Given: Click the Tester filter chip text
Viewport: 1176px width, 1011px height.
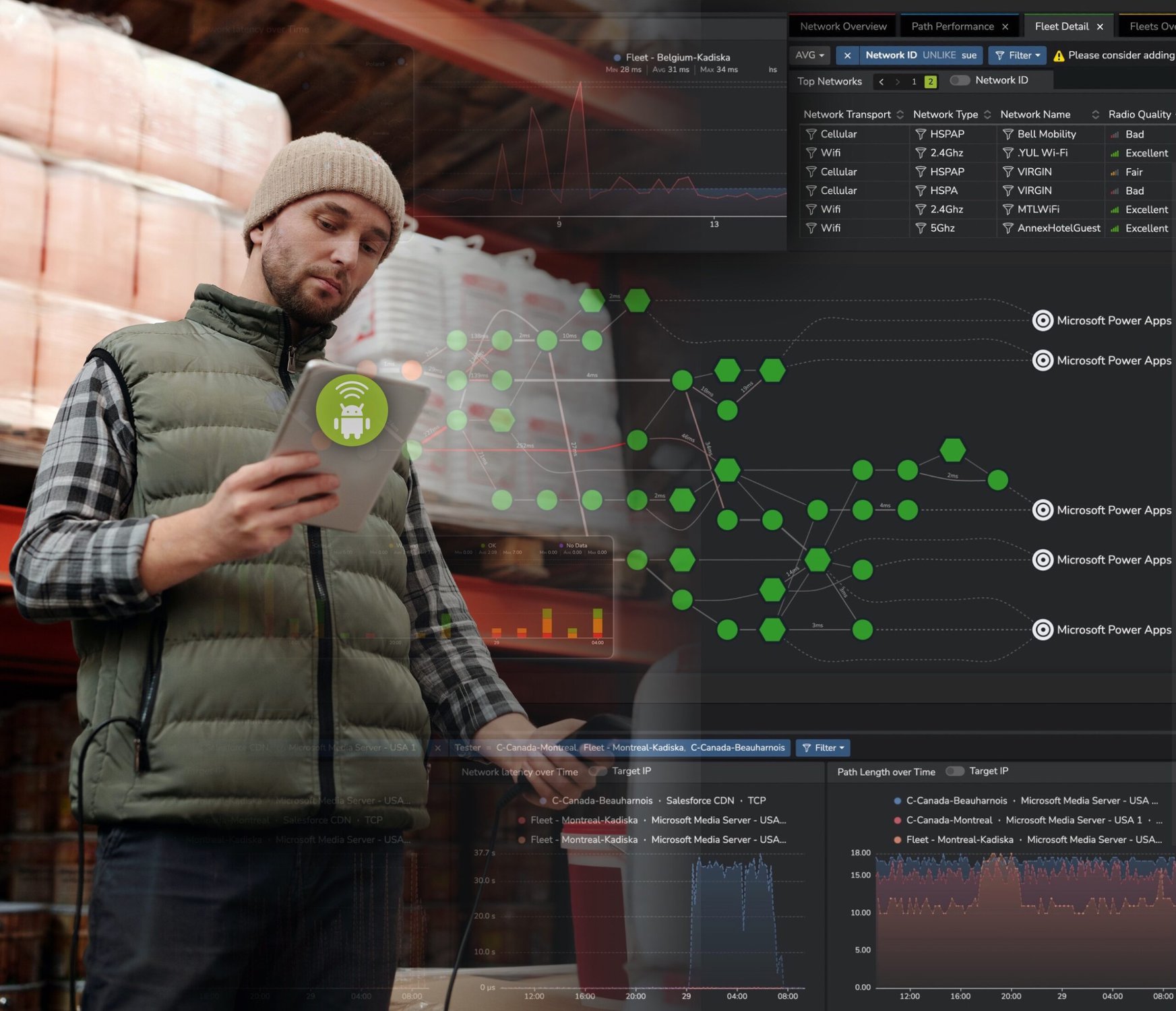Looking at the screenshot, I should [x=619, y=748].
